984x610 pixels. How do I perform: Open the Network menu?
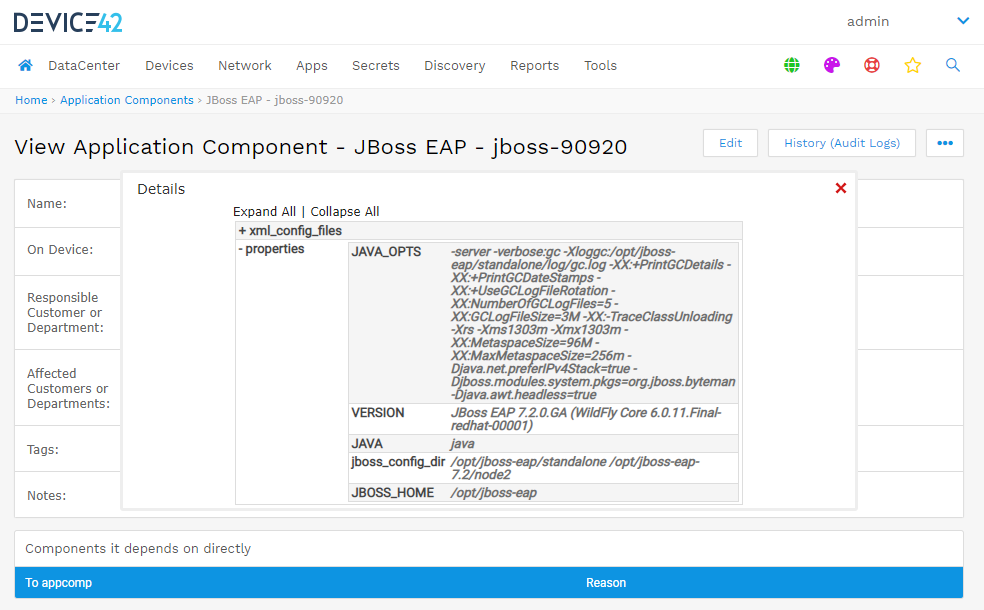[245, 65]
